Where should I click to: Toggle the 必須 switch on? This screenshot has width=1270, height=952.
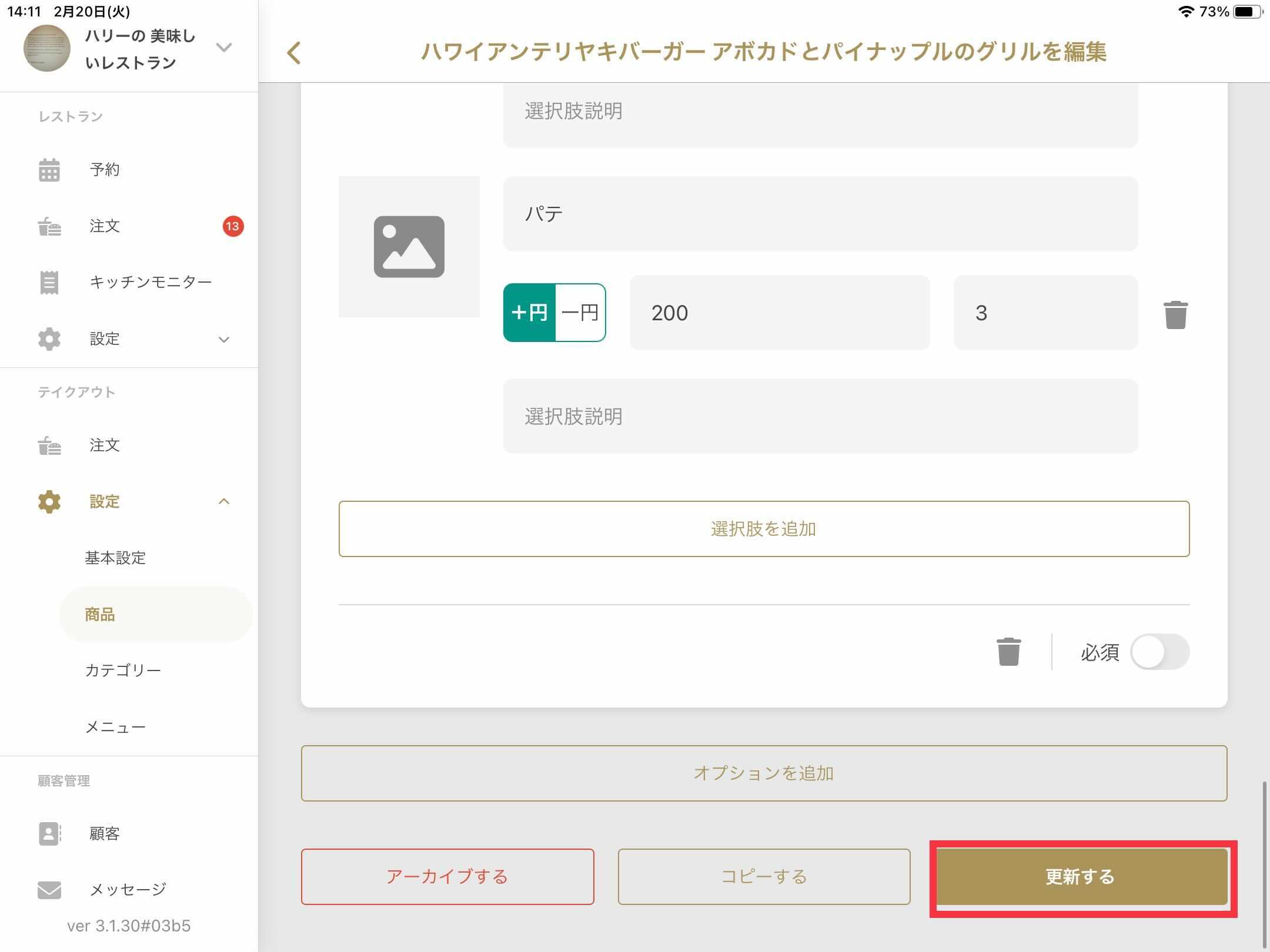click(x=1159, y=652)
